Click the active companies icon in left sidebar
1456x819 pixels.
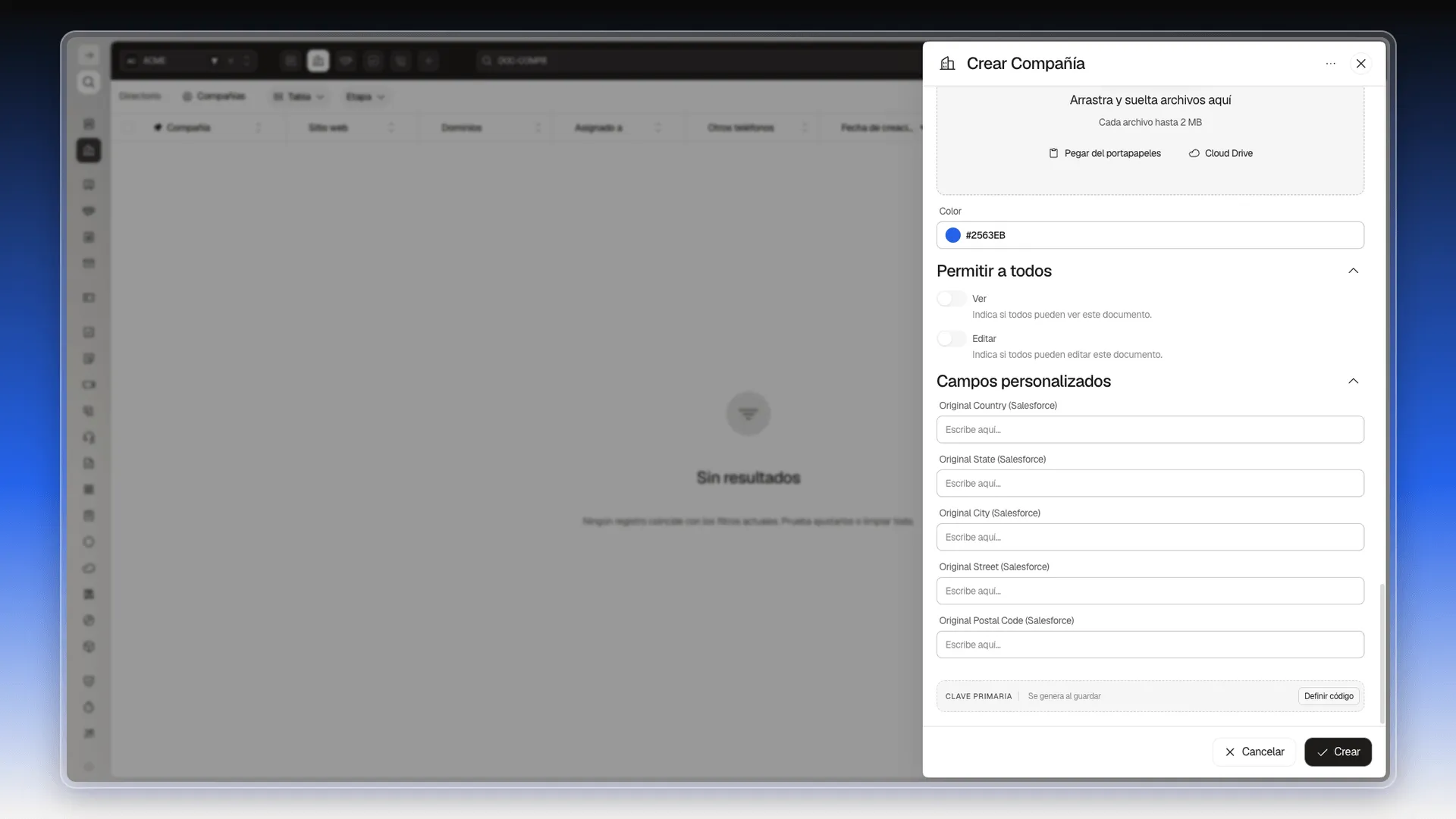pyautogui.click(x=89, y=150)
